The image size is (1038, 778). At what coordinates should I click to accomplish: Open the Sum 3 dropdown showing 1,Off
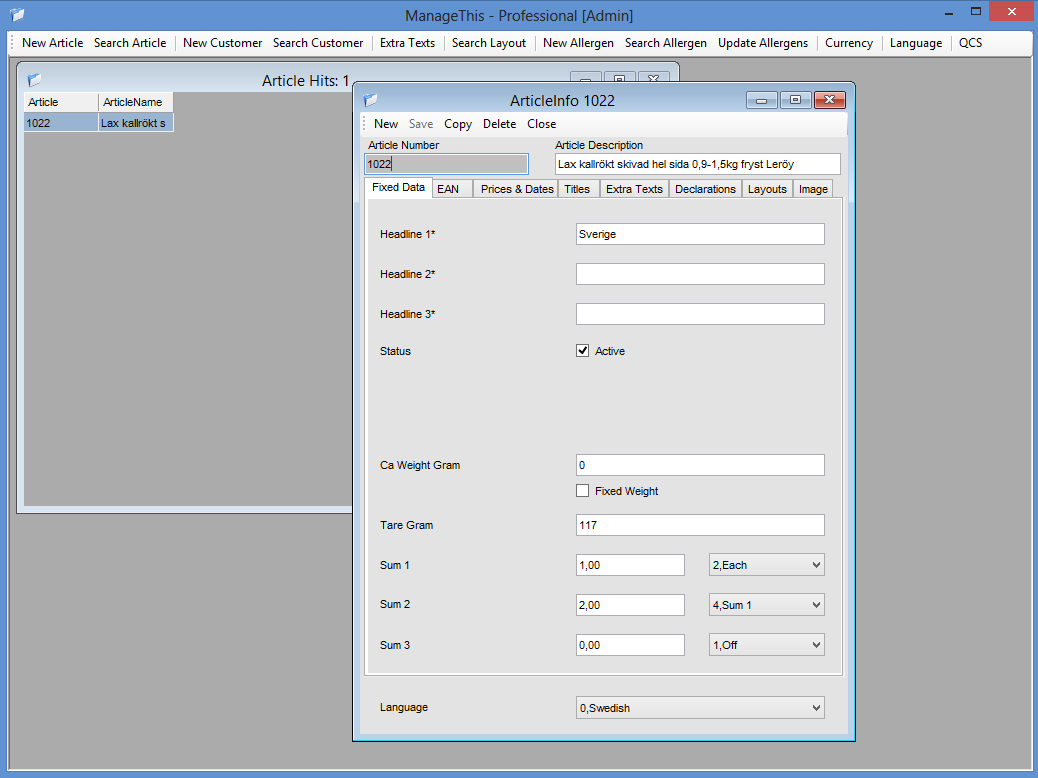[766, 645]
